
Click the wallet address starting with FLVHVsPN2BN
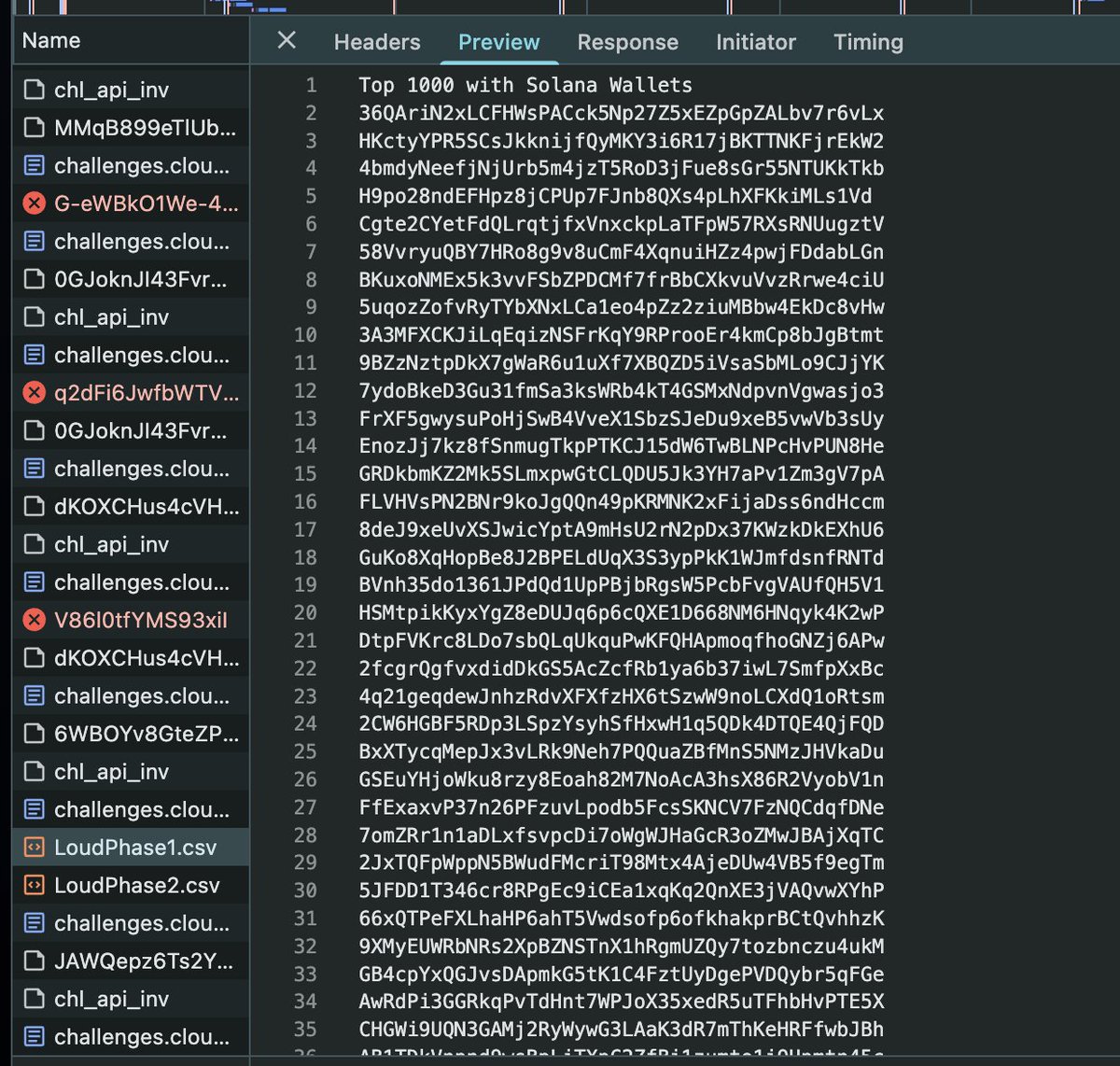(x=622, y=501)
